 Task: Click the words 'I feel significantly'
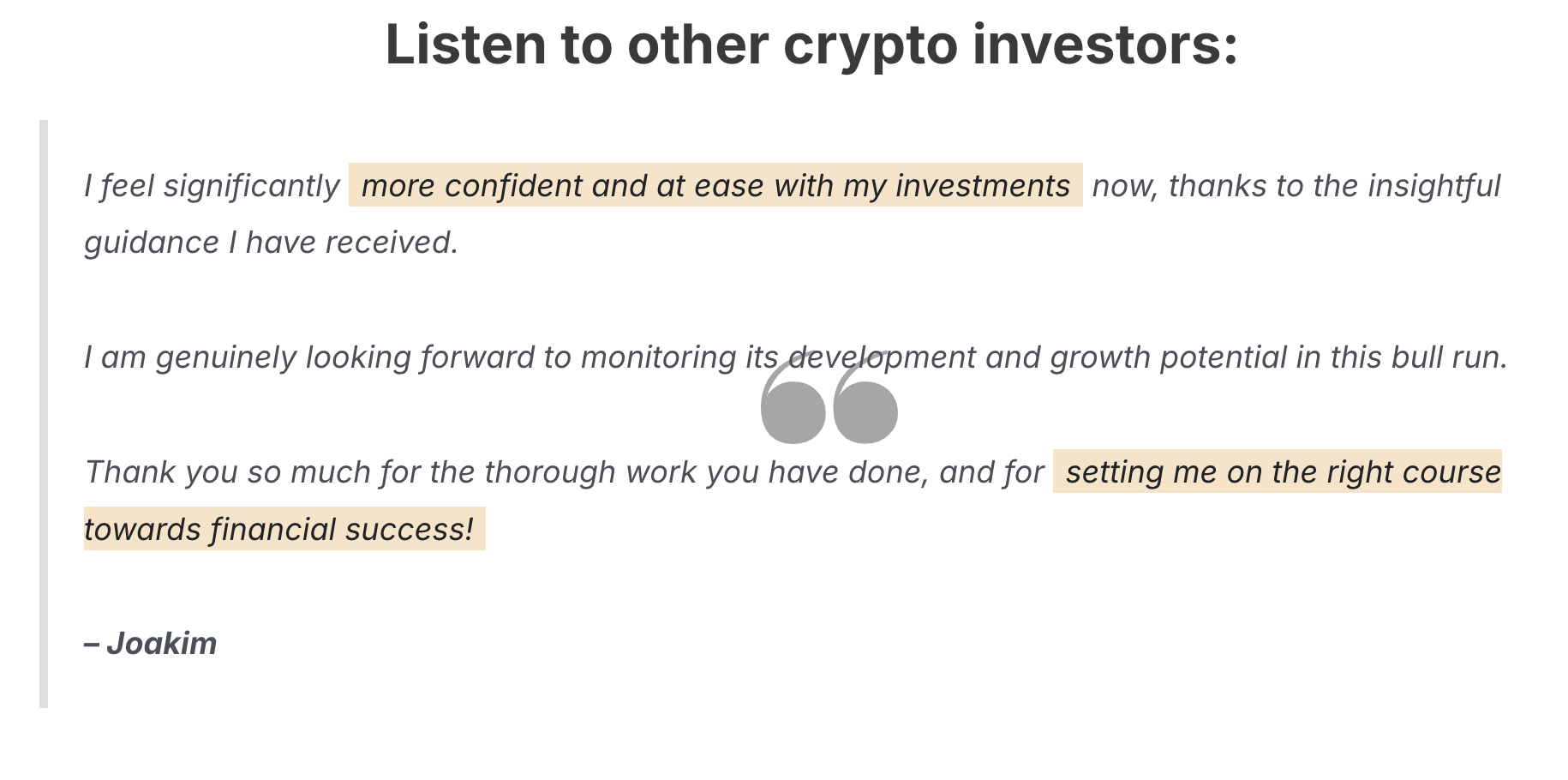point(212,185)
